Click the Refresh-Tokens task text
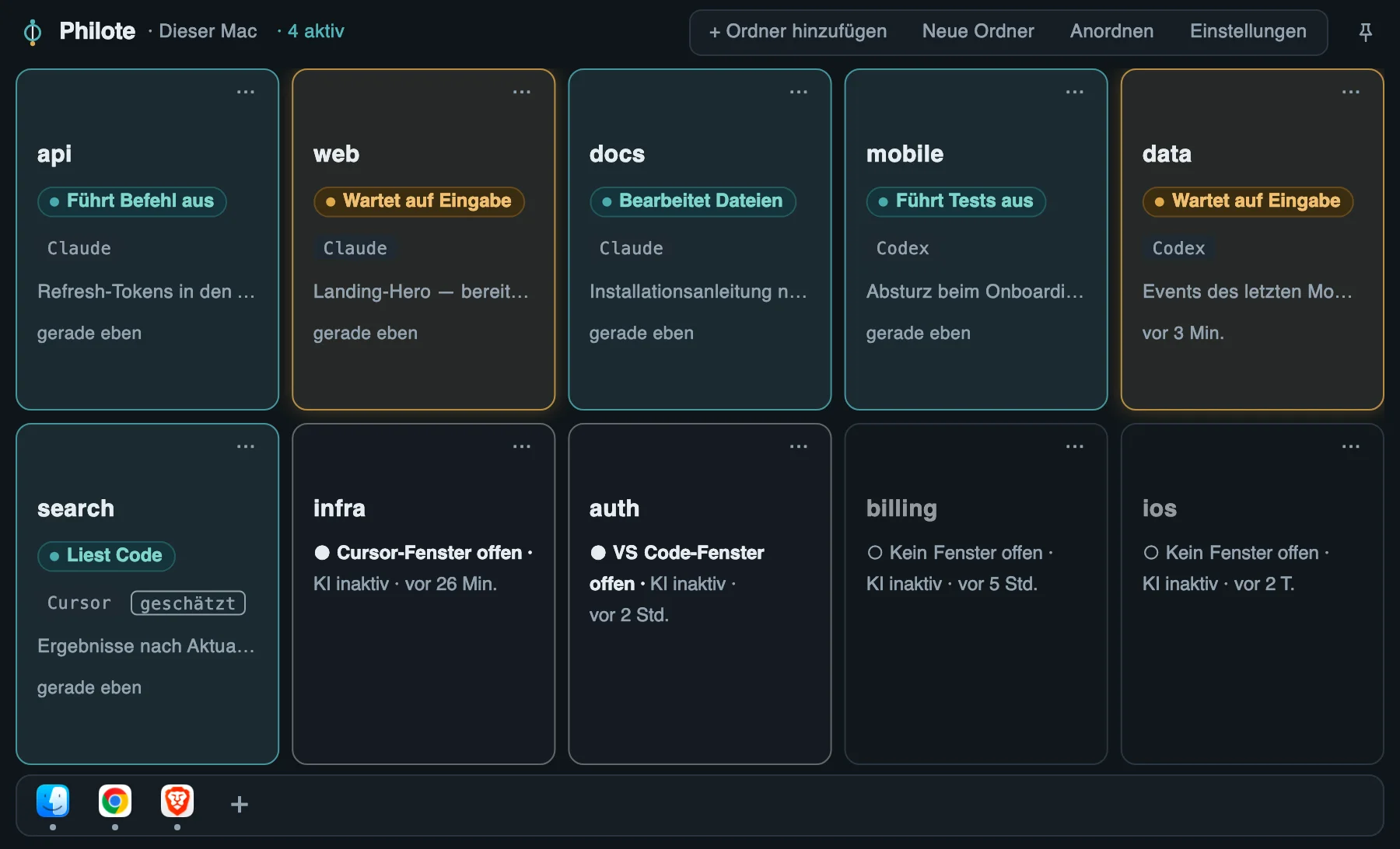The width and height of the screenshot is (1400, 849). (146, 292)
